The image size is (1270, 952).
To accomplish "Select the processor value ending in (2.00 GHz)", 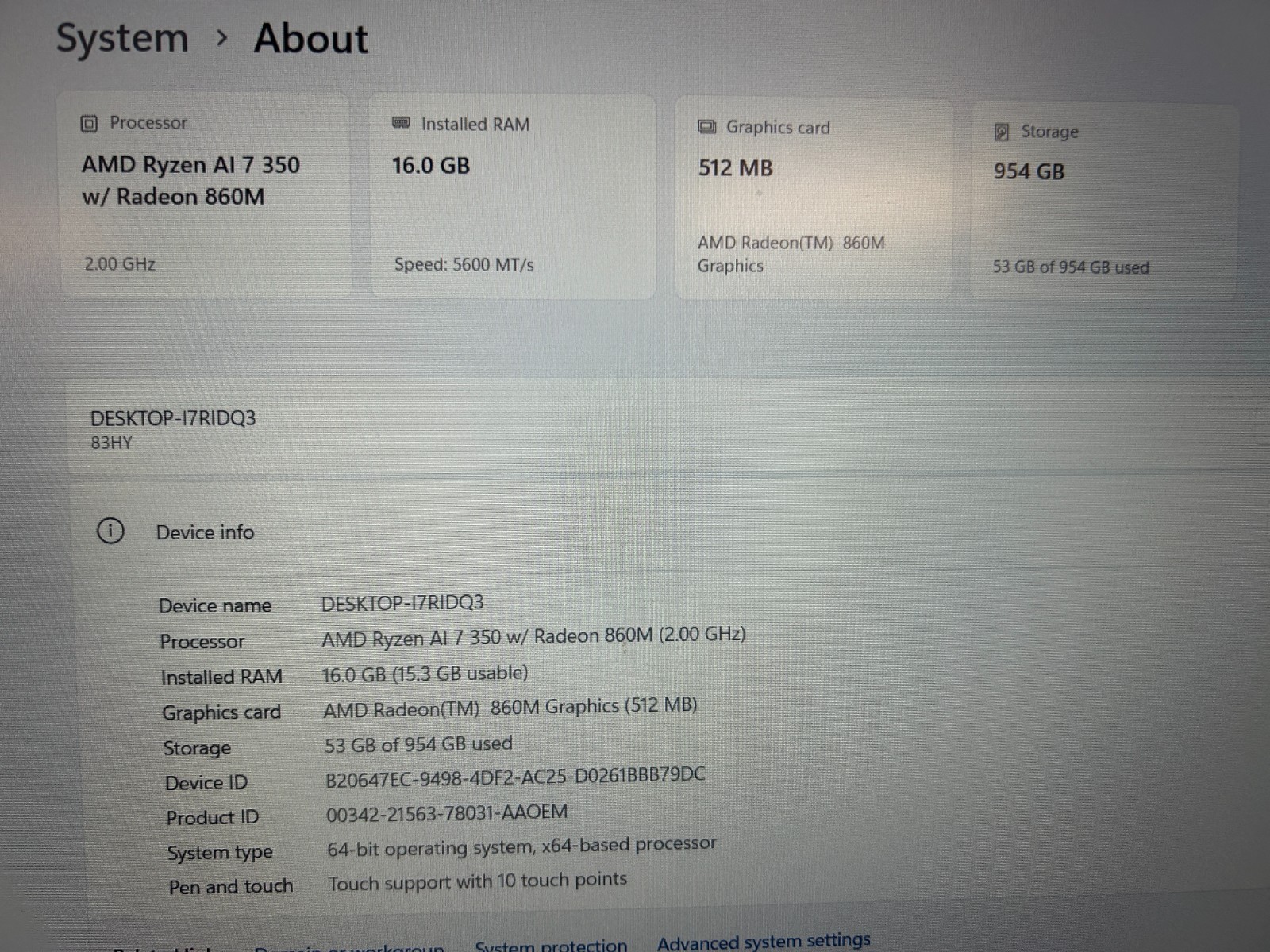I will pyautogui.click(x=533, y=636).
